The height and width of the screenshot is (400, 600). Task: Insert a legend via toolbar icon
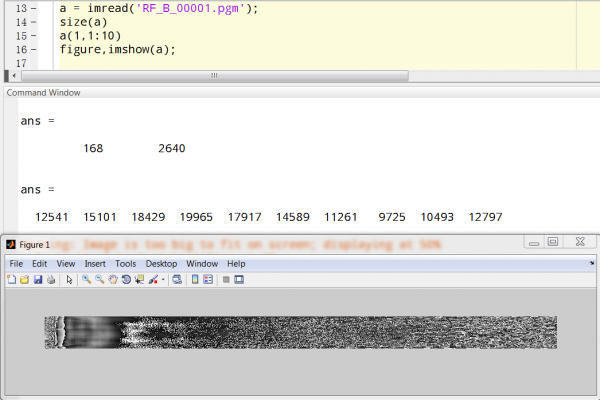coord(208,280)
